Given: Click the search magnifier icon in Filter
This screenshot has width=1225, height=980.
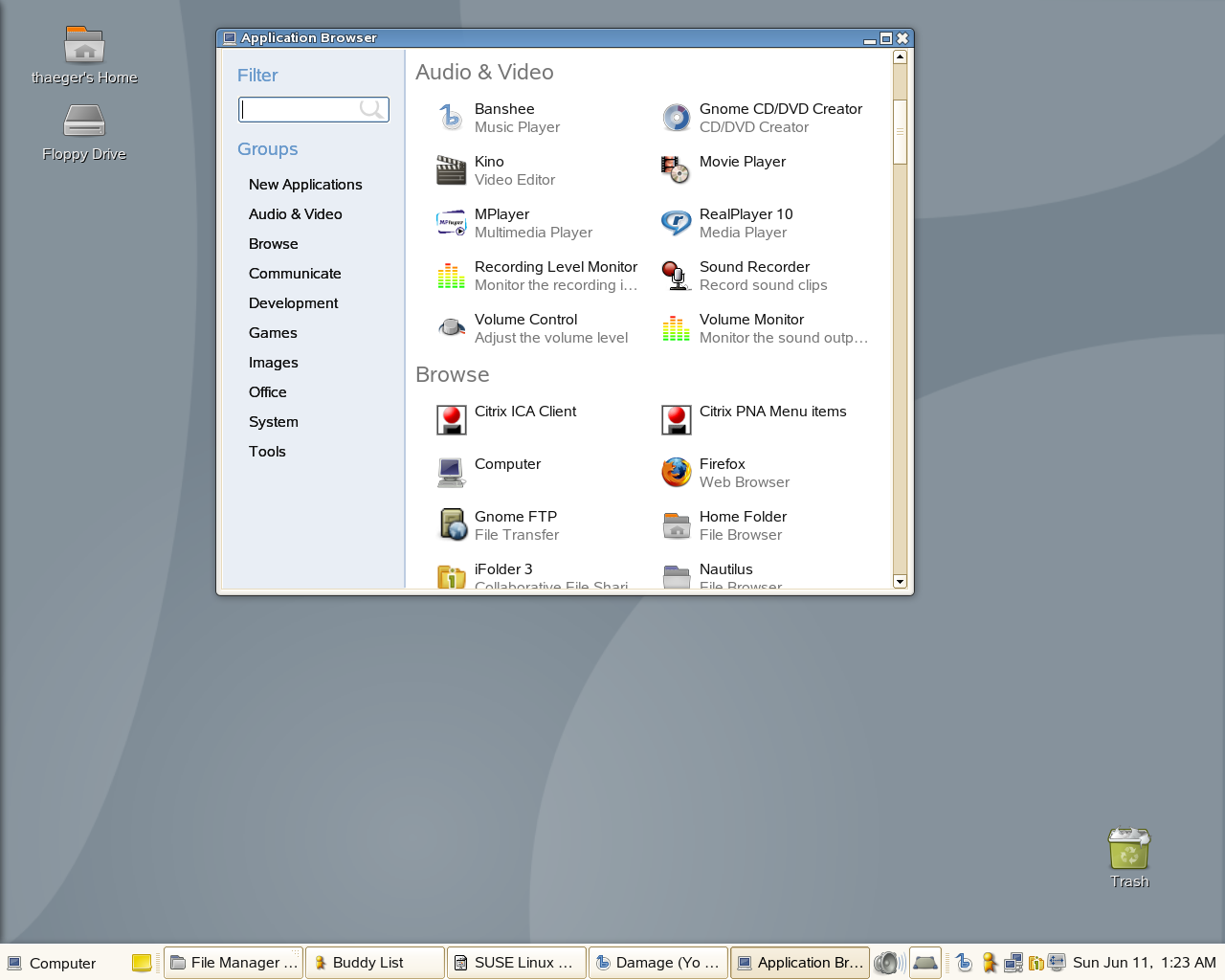Looking at the screenshot, I should [371, 109].
